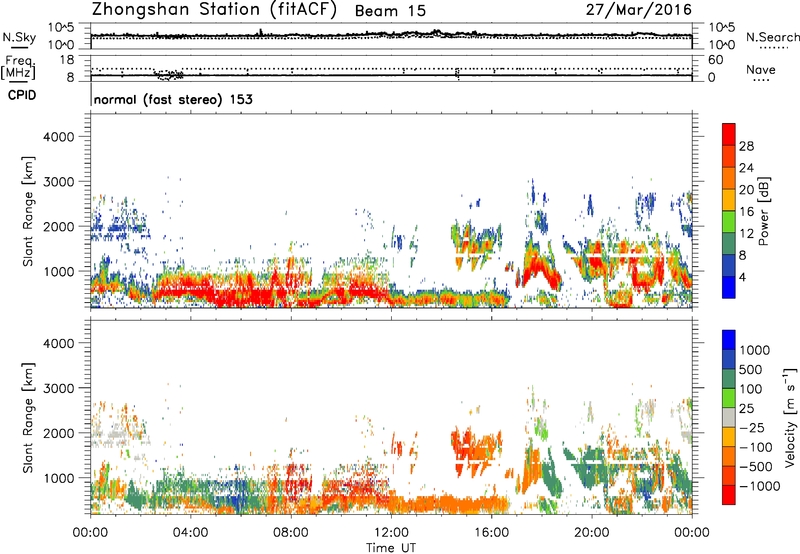Click the '1000' tick on Velocity colorbar
The image size is (800, 554).
pyautogui.click(x=754, y=350)
